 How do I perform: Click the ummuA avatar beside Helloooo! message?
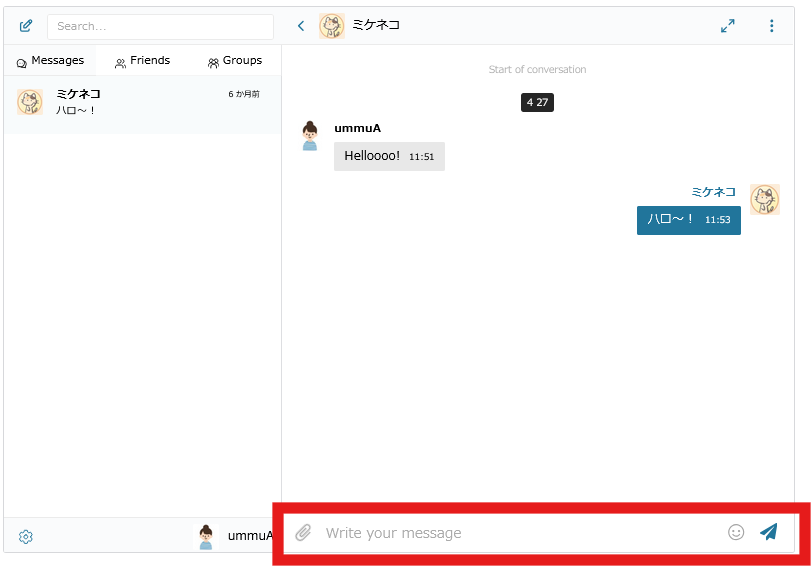point(310,136)
